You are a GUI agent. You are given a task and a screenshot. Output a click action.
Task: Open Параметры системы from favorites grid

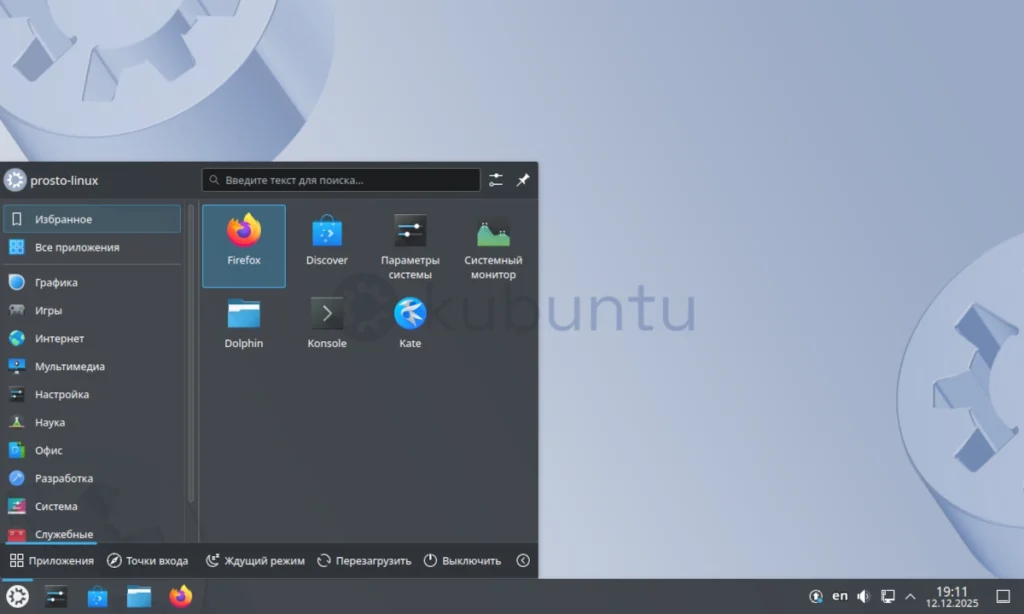[410, 246]
